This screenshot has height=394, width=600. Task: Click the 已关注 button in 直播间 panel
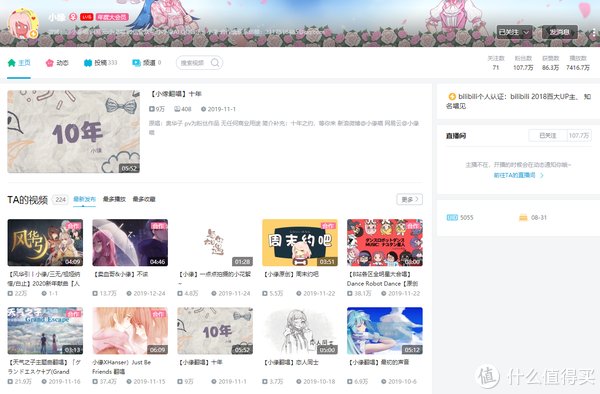(x=548, y=135)
